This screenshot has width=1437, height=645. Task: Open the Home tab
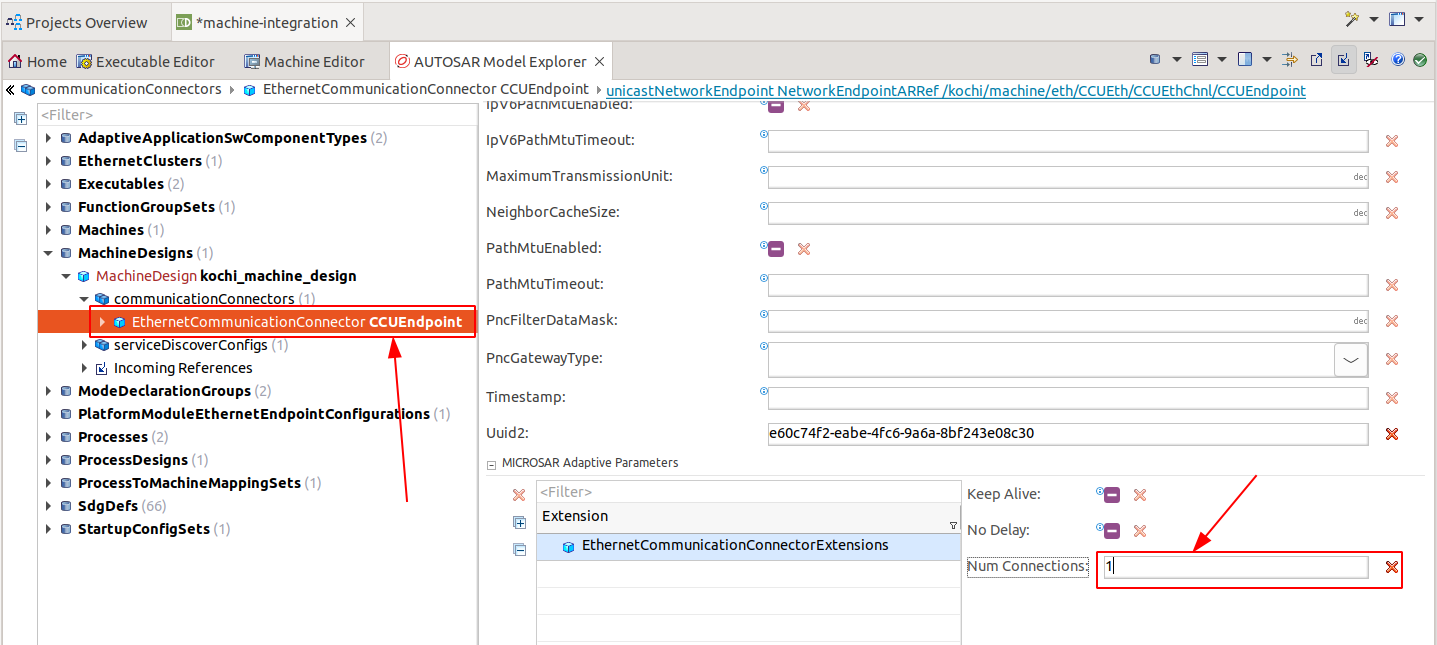tap(38, 61)
